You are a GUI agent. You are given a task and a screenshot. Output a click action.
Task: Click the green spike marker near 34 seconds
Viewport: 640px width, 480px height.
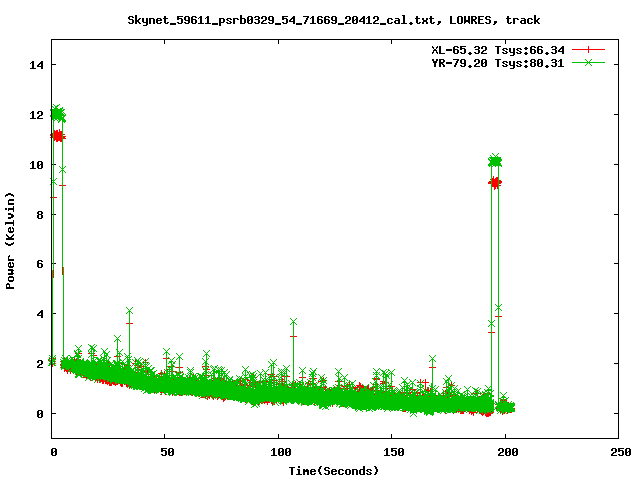point(129,311)
